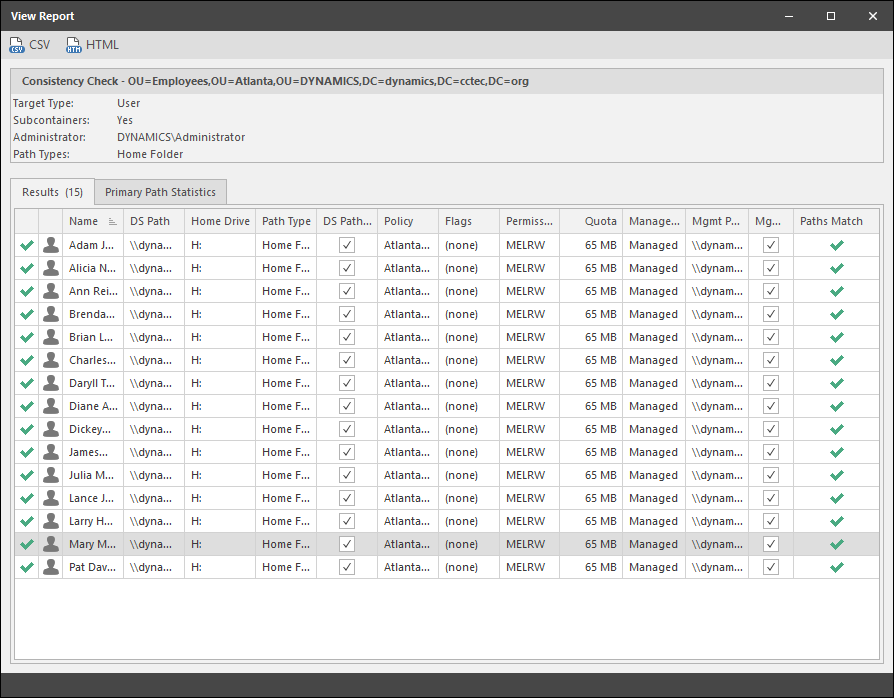The height and width of the screenshot is (698, 894).
Task: Toggle Mg... checkbox in Charles row
Action: (771, 360)
